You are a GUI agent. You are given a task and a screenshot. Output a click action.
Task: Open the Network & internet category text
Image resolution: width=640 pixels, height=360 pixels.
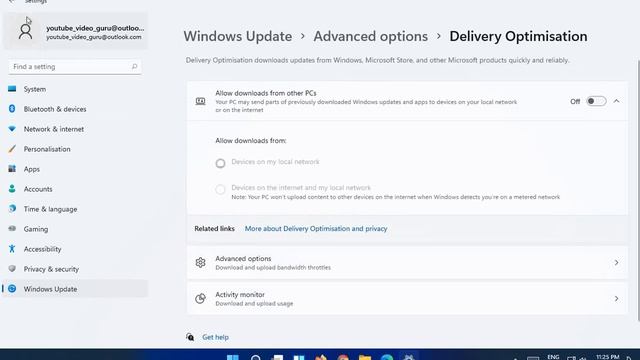(x=53, y=129)
